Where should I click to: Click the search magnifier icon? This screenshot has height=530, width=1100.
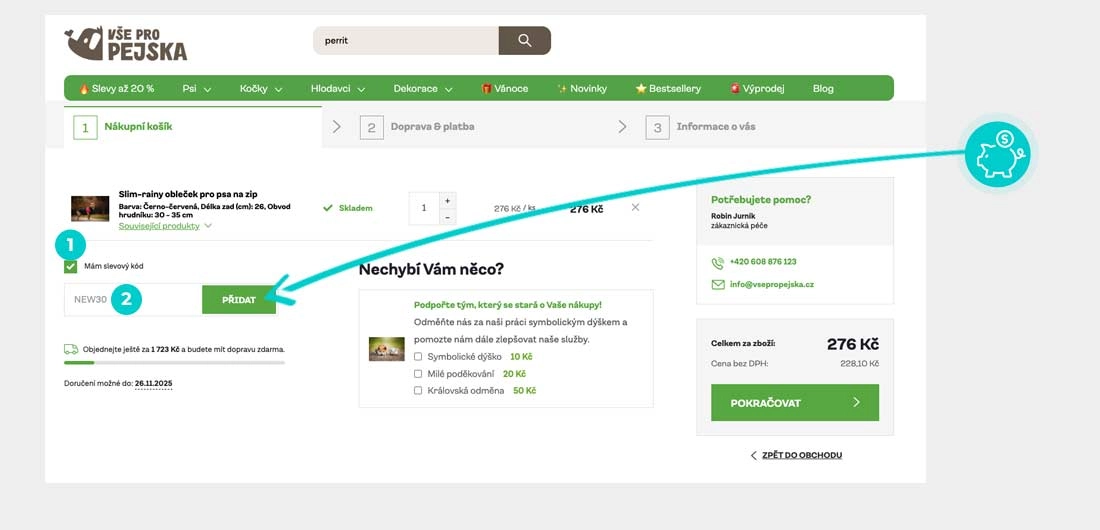coord(524,41)
